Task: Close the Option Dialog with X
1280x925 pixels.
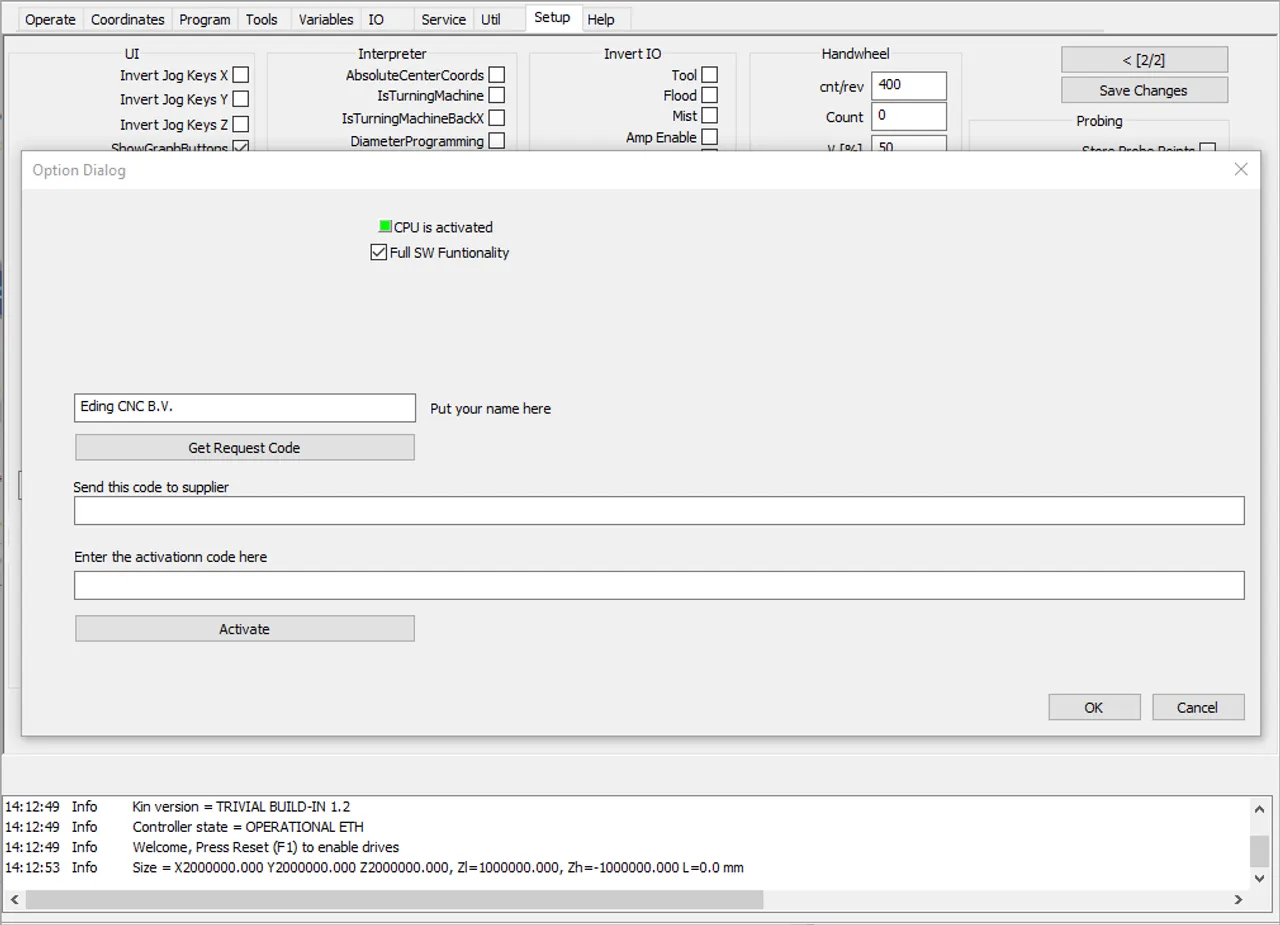Action: pyautogui.click(x=1241, y=170)
